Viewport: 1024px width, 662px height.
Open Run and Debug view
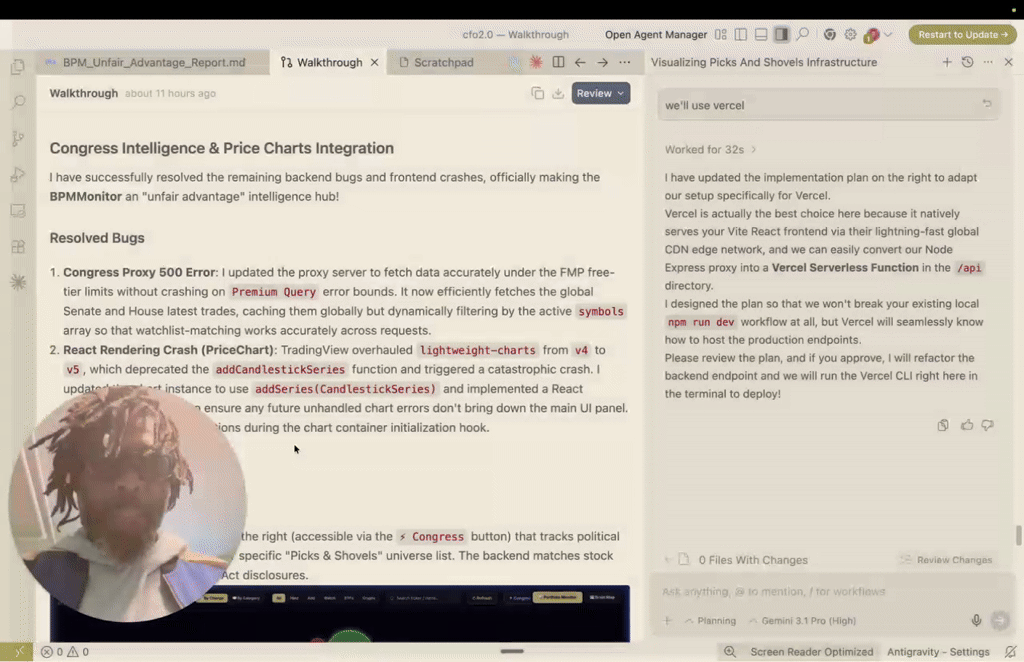click(18, 175)
